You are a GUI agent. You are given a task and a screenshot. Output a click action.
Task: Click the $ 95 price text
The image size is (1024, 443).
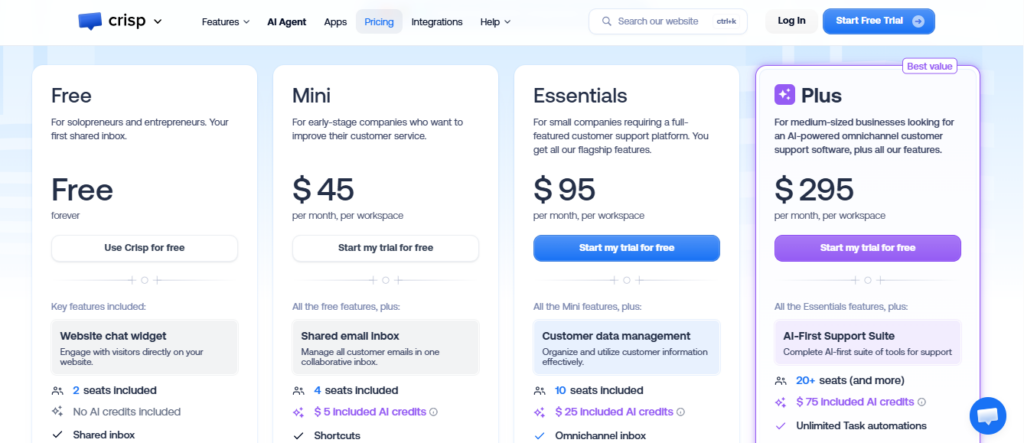click(x=564, y=189)
